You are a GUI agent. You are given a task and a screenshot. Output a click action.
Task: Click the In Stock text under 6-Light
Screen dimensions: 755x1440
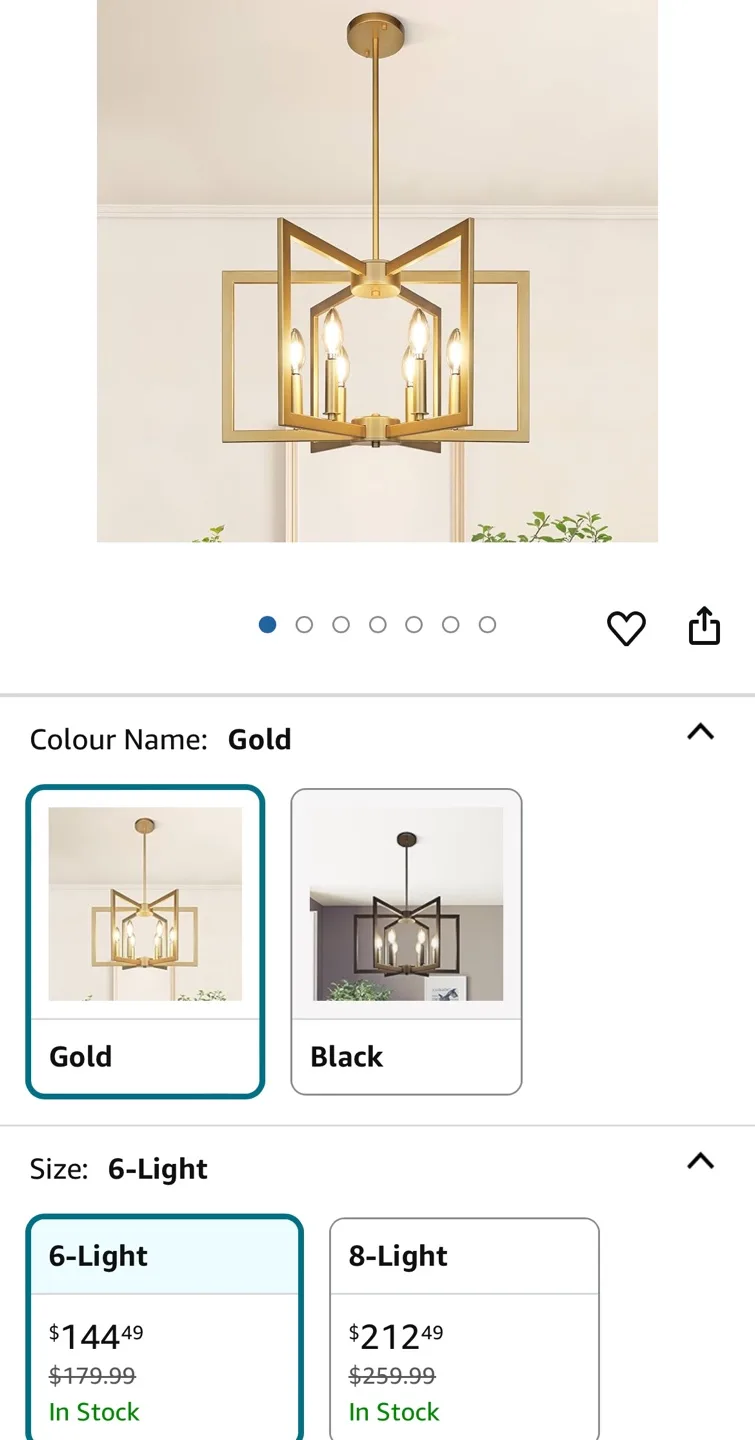click(93, 1411)
